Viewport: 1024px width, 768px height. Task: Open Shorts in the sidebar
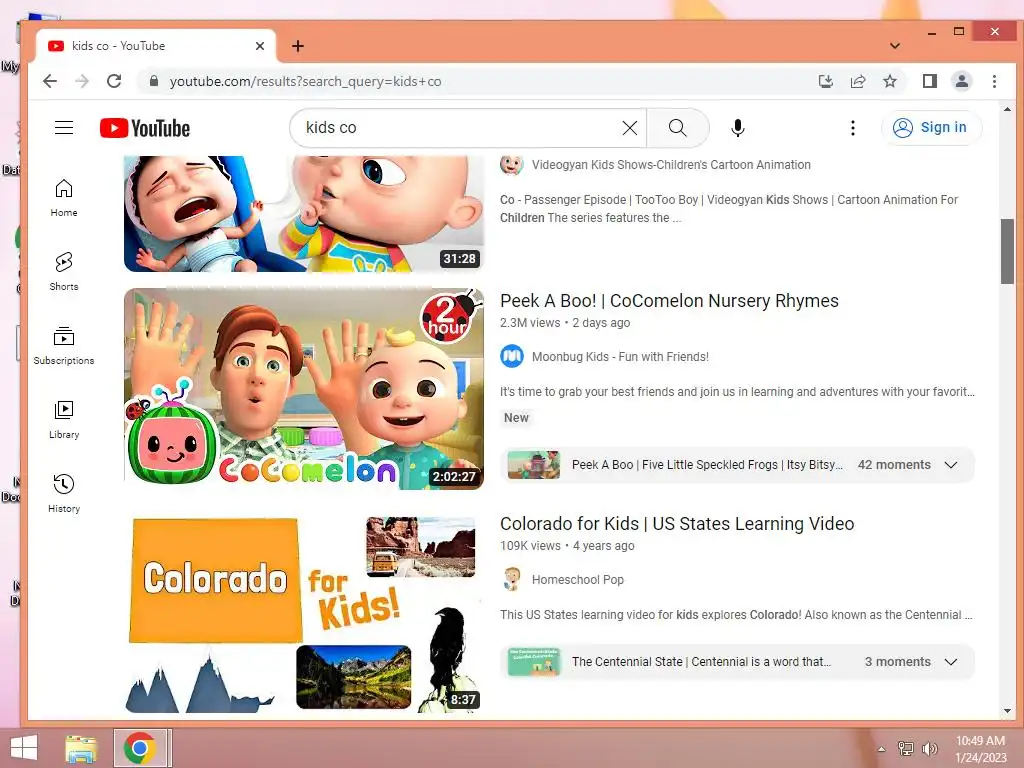[x=63, y=272]
